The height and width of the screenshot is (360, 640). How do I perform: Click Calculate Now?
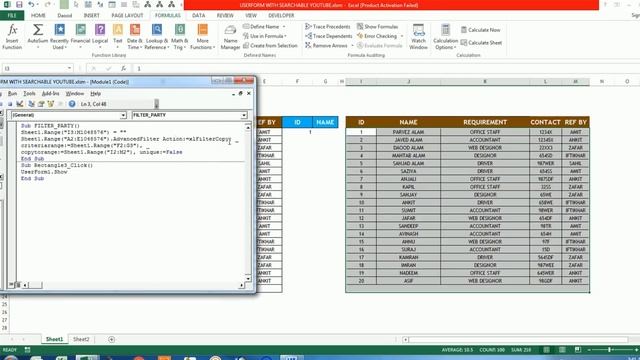point(480,30)
